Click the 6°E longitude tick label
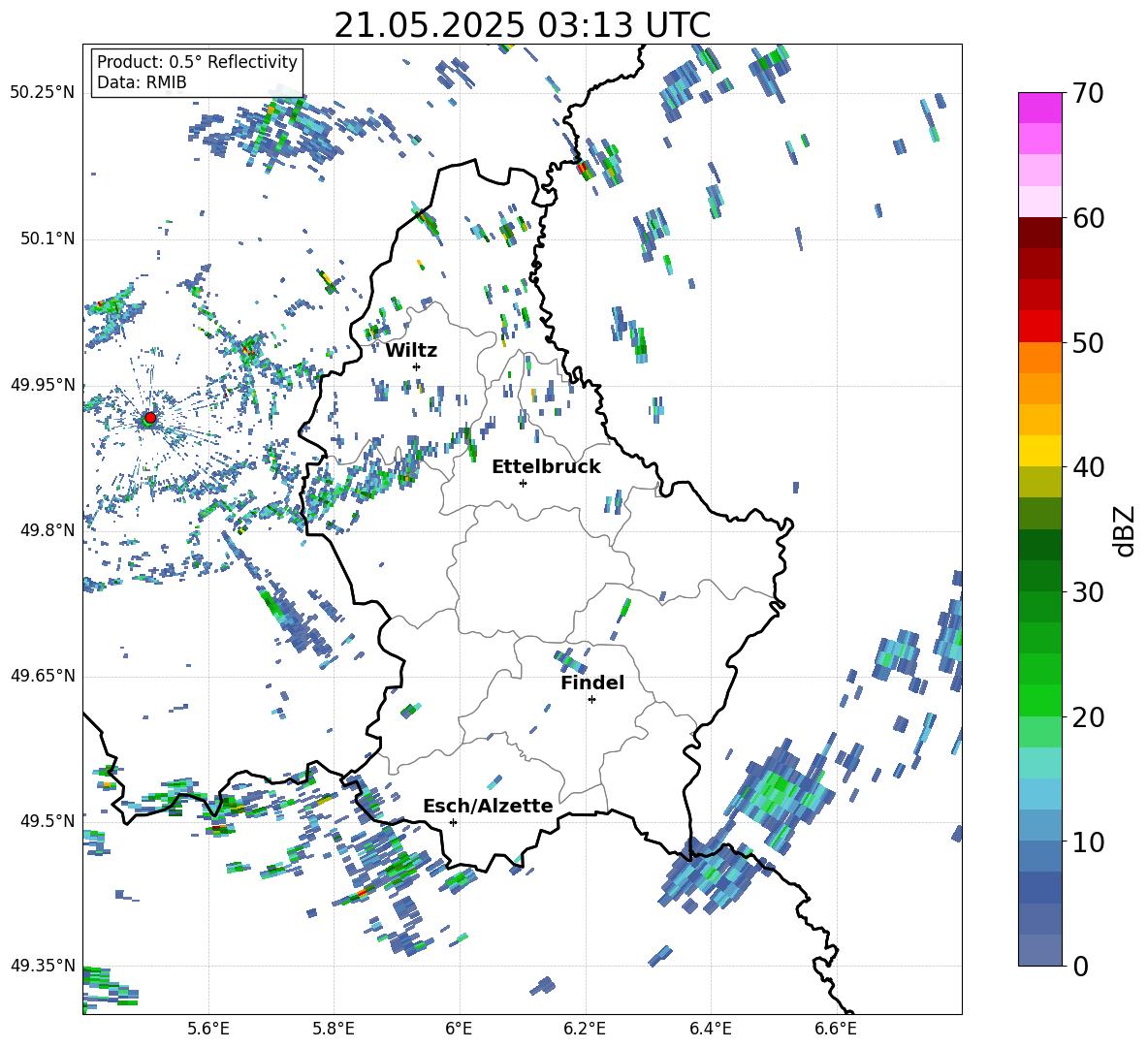1148x1048 pixels. 459,1029
